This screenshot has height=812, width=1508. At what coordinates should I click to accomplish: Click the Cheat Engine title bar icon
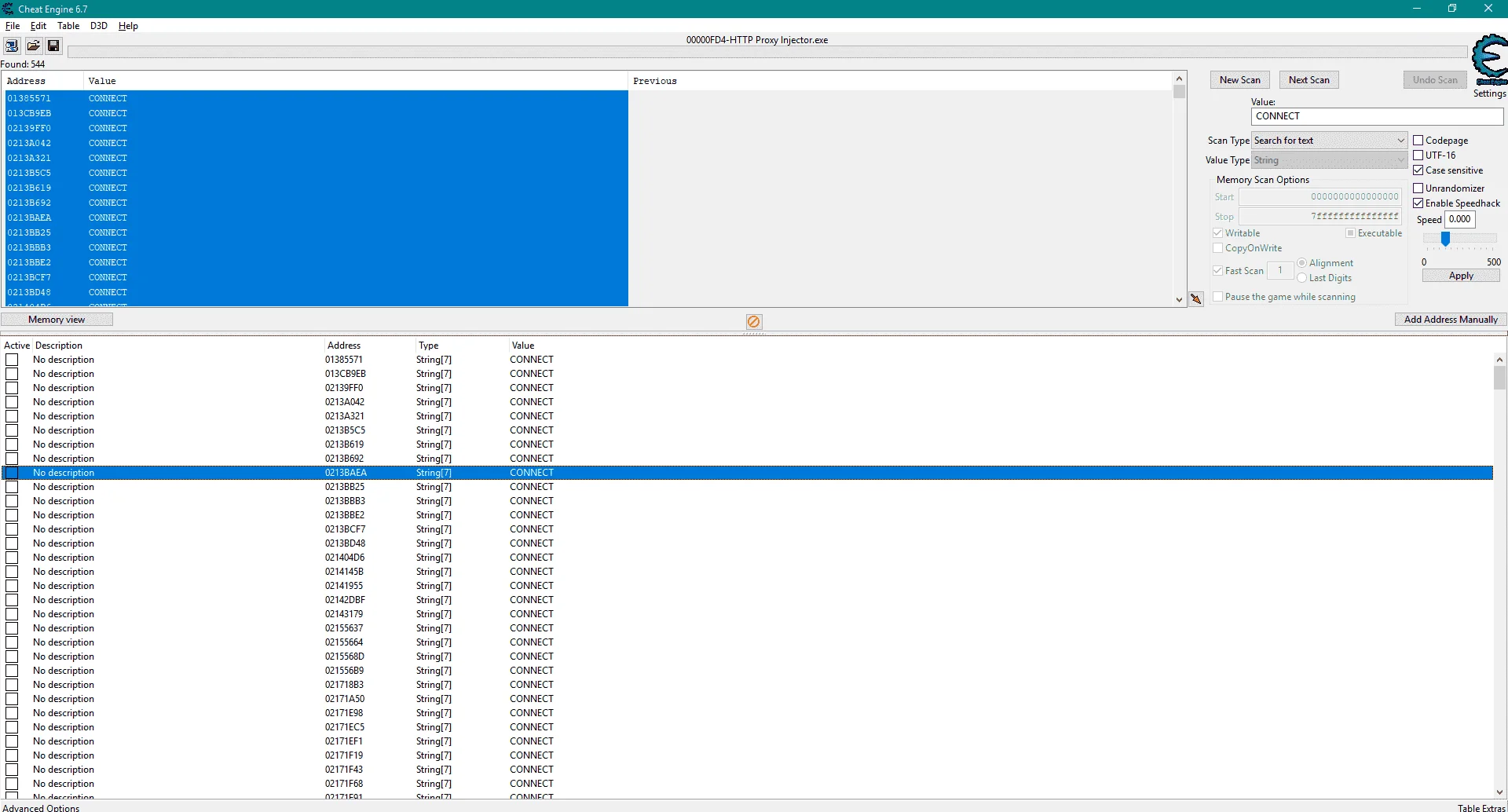(8, 9)
